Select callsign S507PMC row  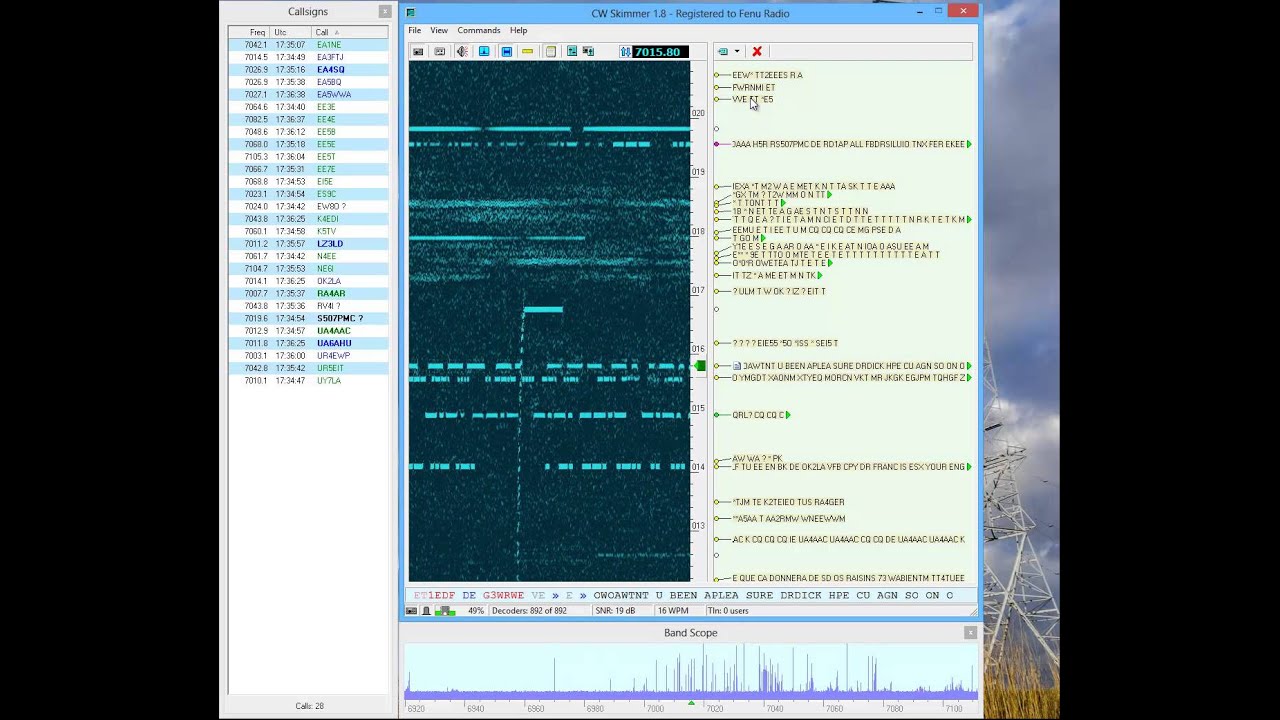point(308,318)
